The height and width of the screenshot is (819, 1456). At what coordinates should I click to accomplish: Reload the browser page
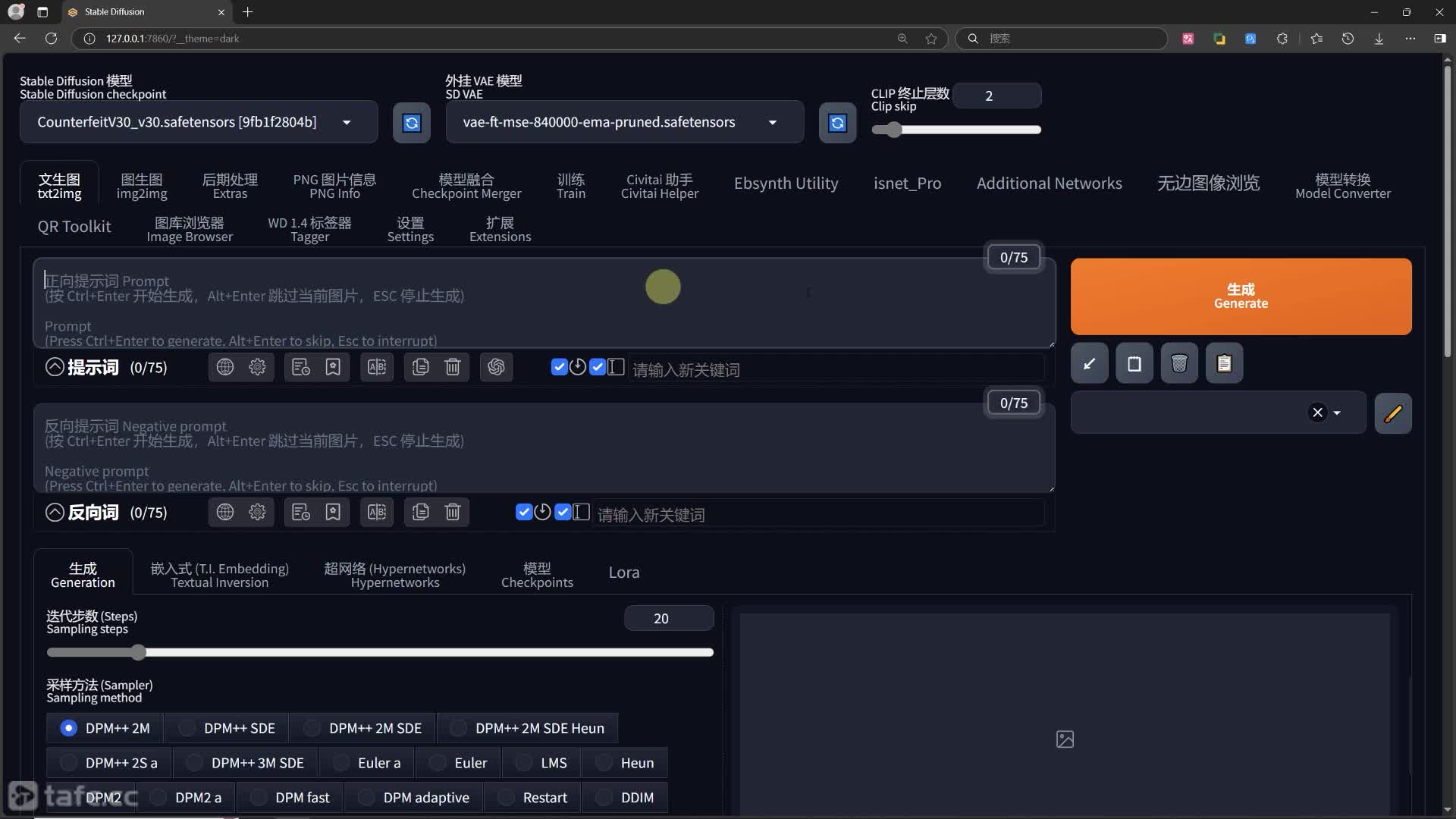tap(51, 38)
